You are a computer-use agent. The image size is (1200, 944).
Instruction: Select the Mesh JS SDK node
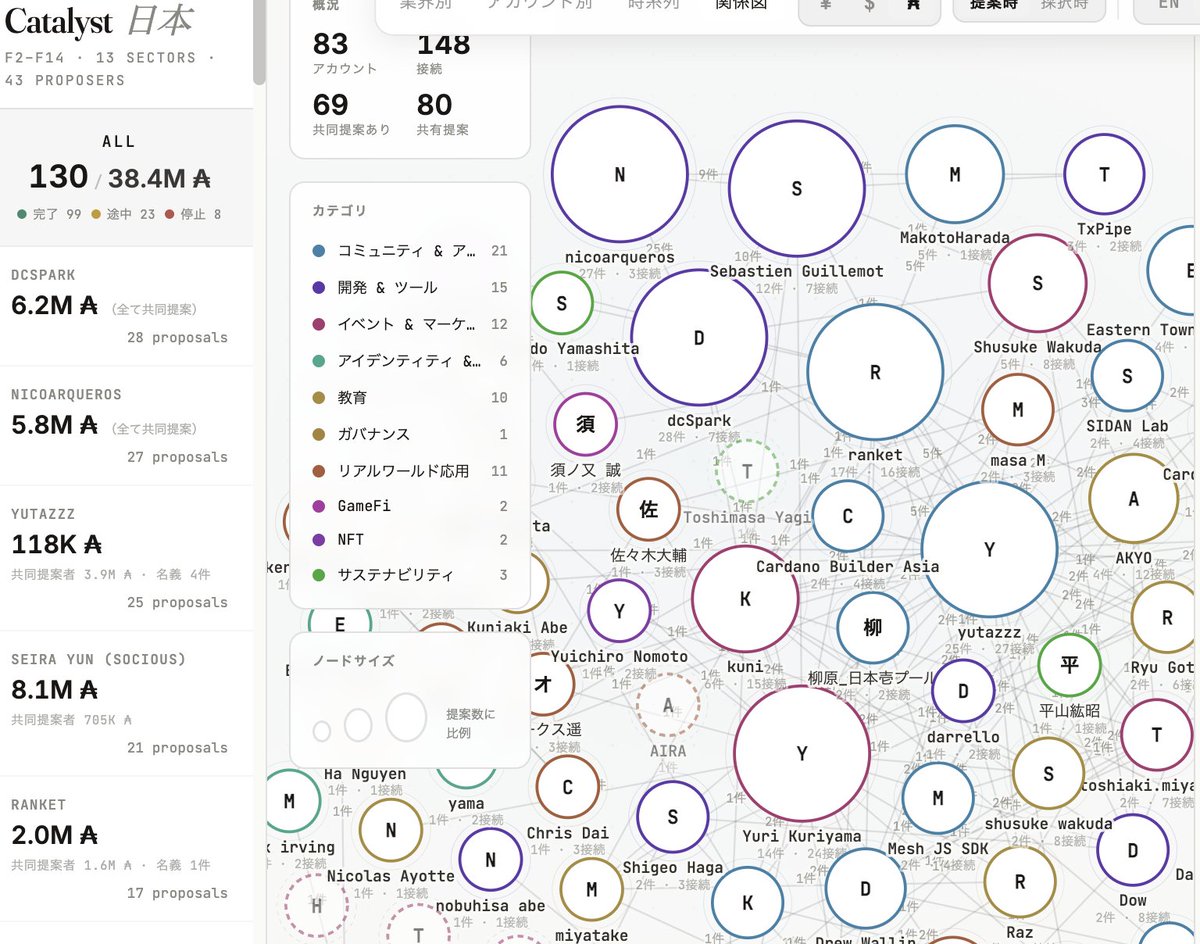point(938,798)
